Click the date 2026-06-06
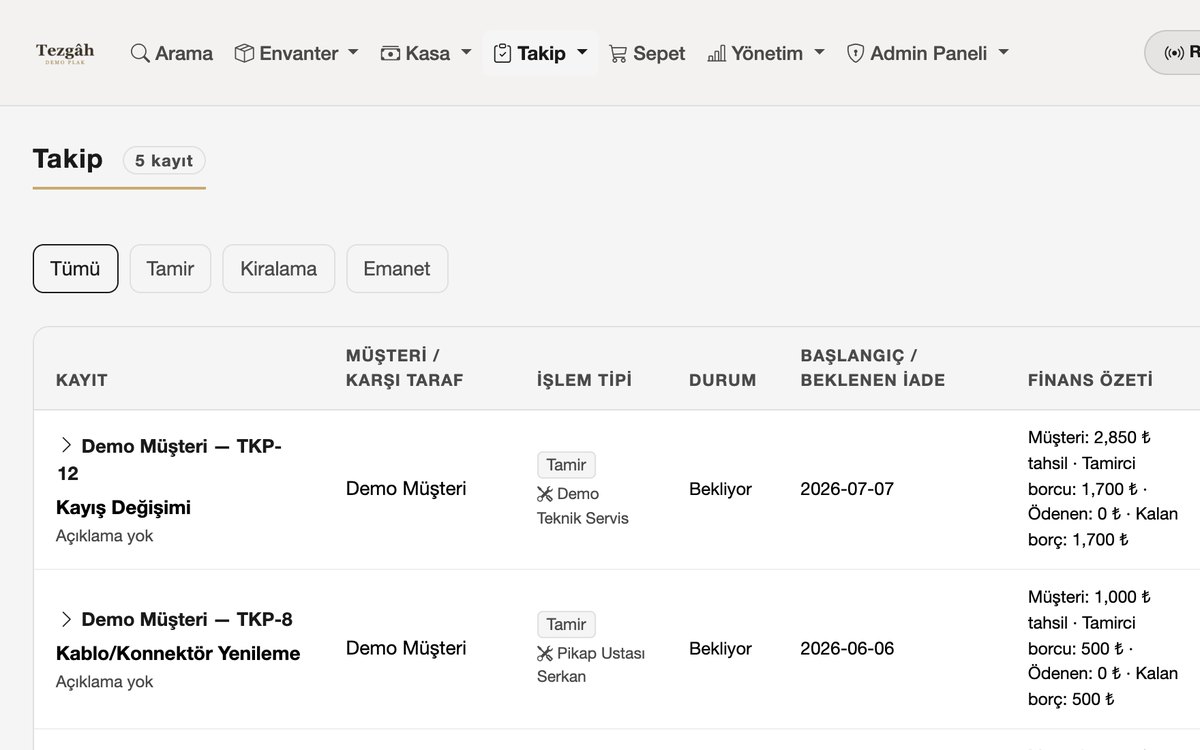Screen dimensions: 1200x750 point(847,648)
